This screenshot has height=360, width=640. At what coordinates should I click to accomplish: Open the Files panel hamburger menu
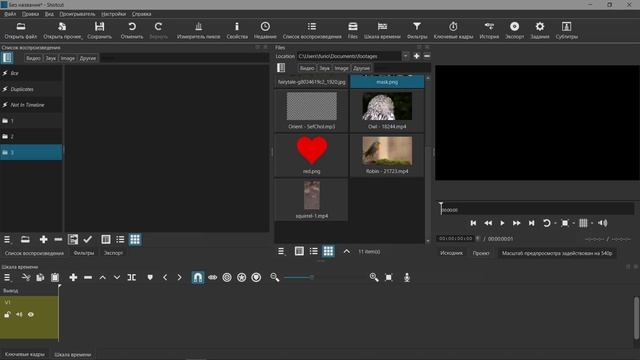(282, 251)
